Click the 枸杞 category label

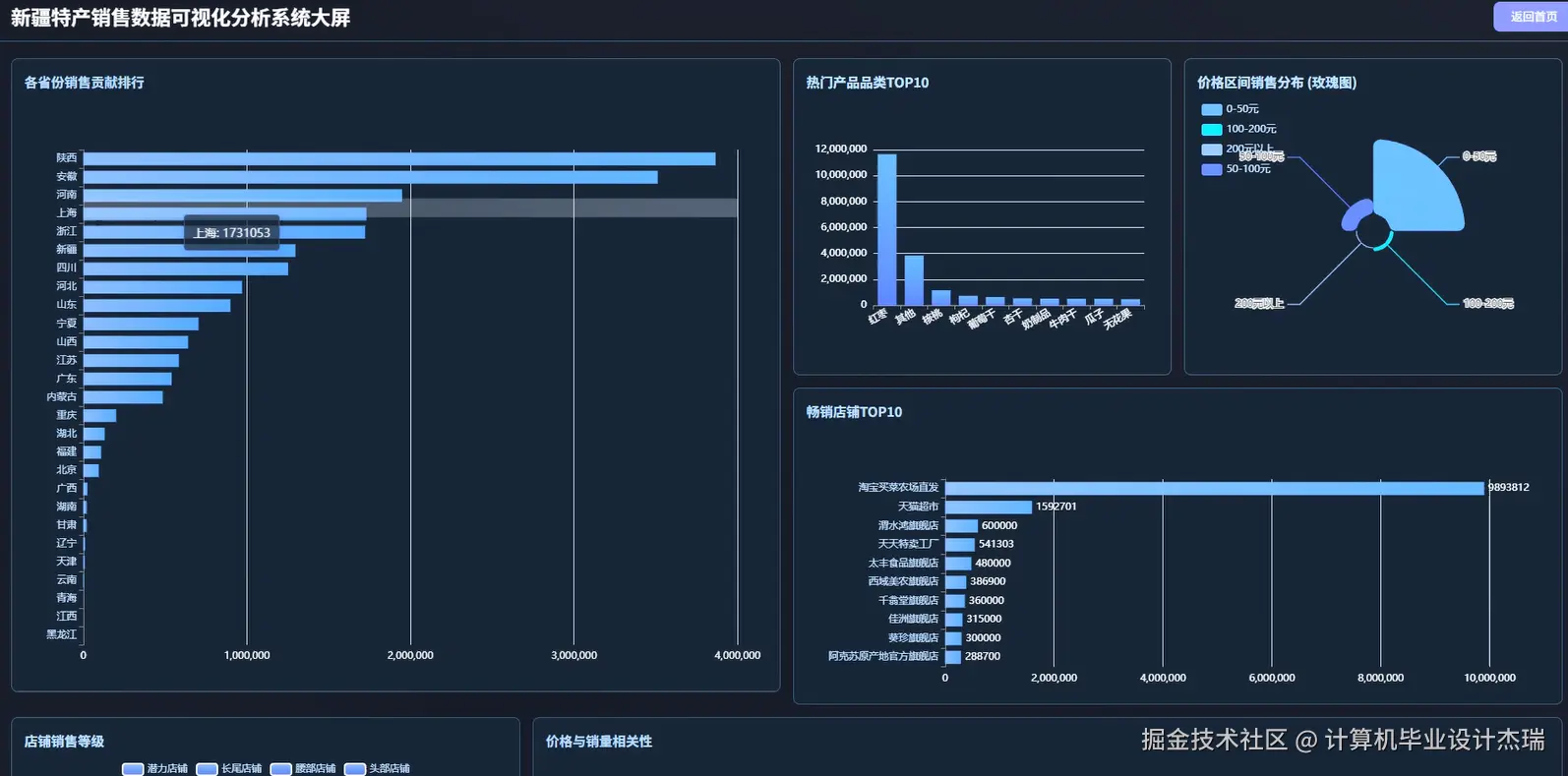click(x=958, y=317)
